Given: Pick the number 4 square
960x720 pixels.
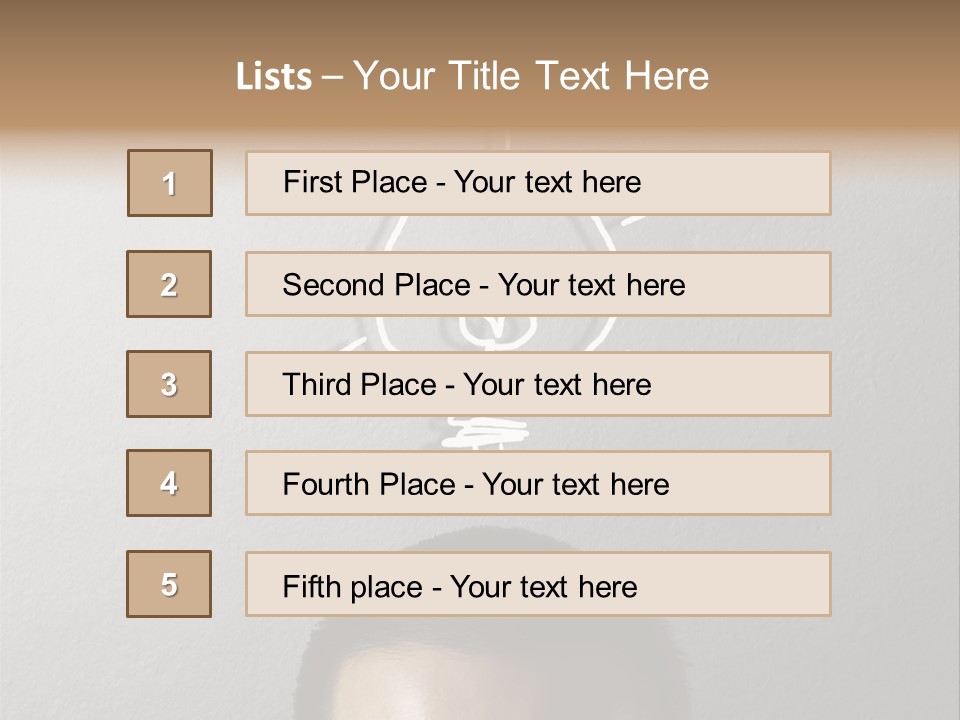Looking at the screenshot, I should point(169,483).
